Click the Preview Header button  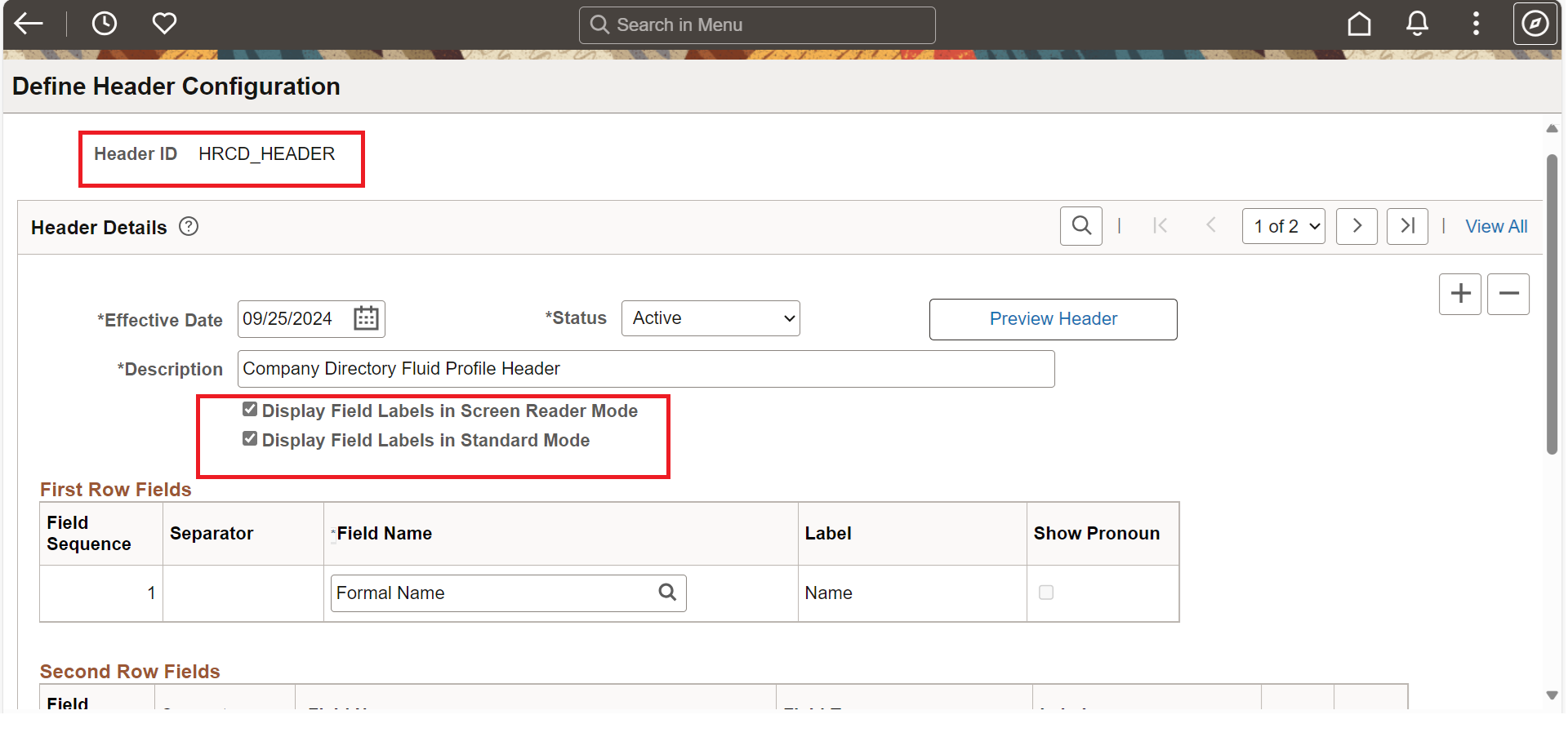click(1053, 318)
